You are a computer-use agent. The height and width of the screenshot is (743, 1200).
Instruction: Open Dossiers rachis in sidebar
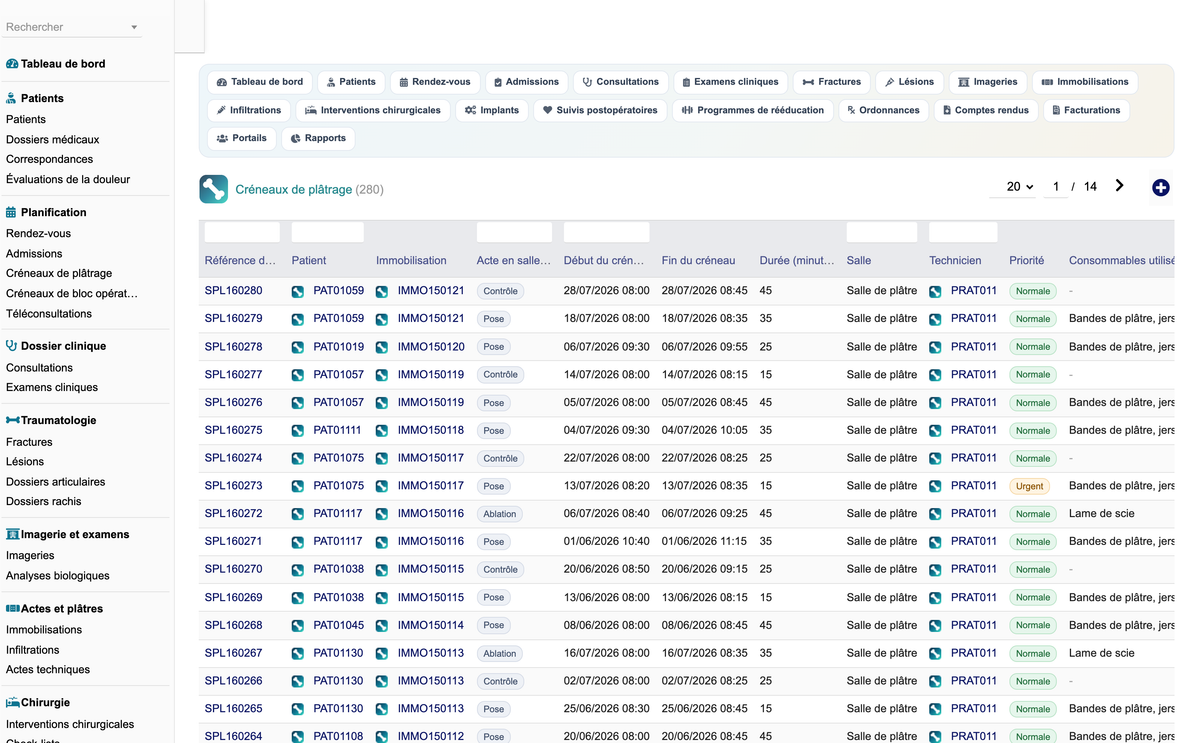pos(44,501)
